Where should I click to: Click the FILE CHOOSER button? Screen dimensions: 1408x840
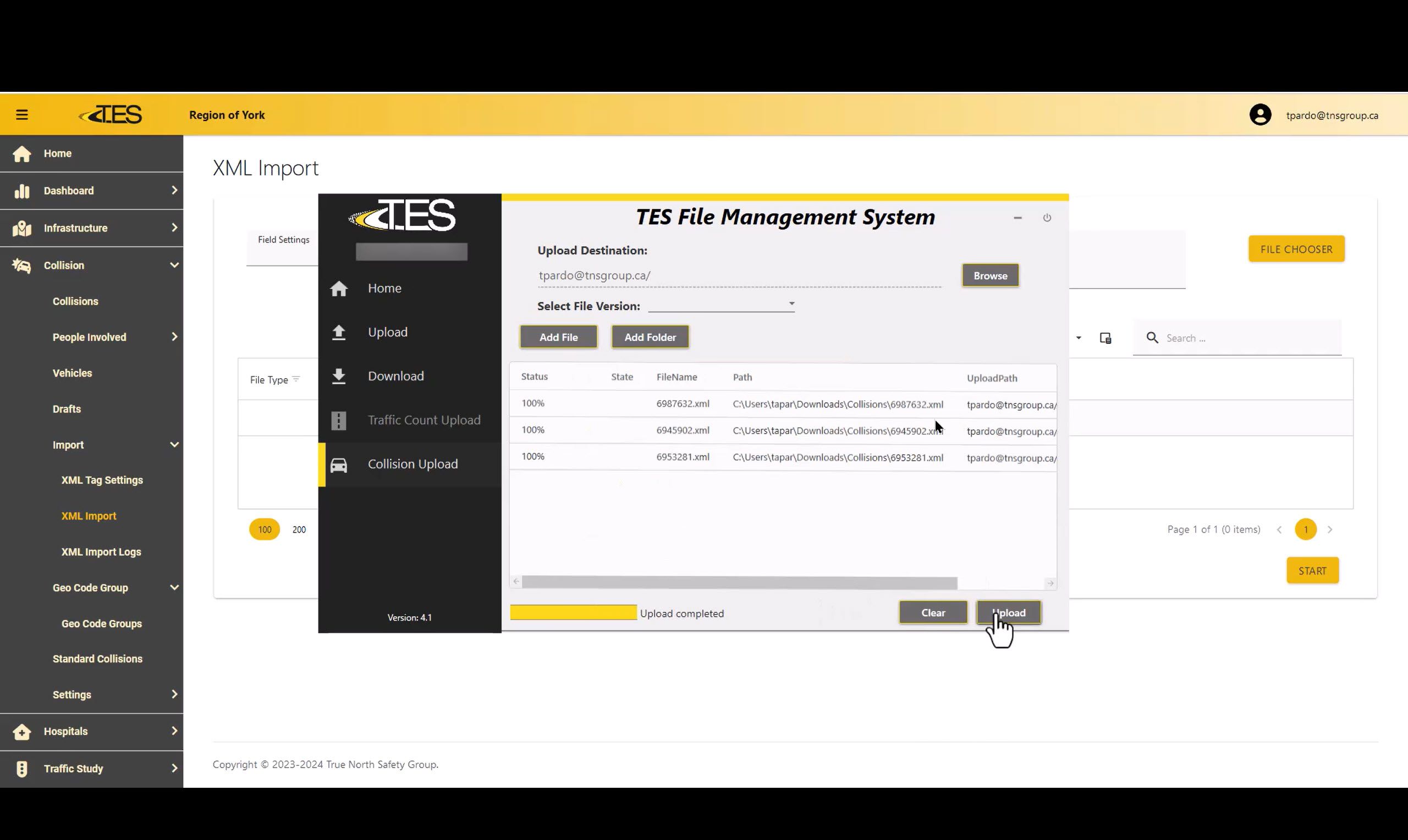coord(1296,249)
